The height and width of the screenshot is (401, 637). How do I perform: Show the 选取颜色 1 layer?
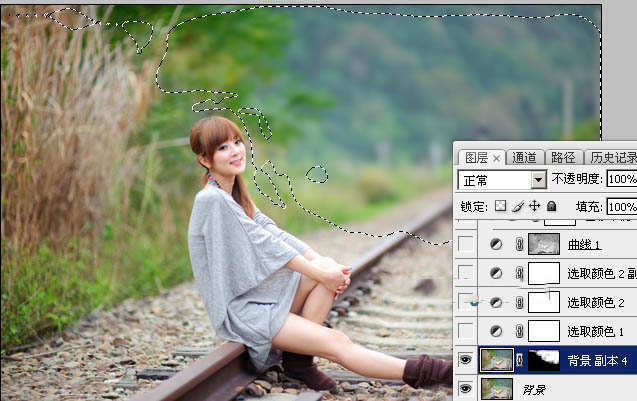point(466,331)
